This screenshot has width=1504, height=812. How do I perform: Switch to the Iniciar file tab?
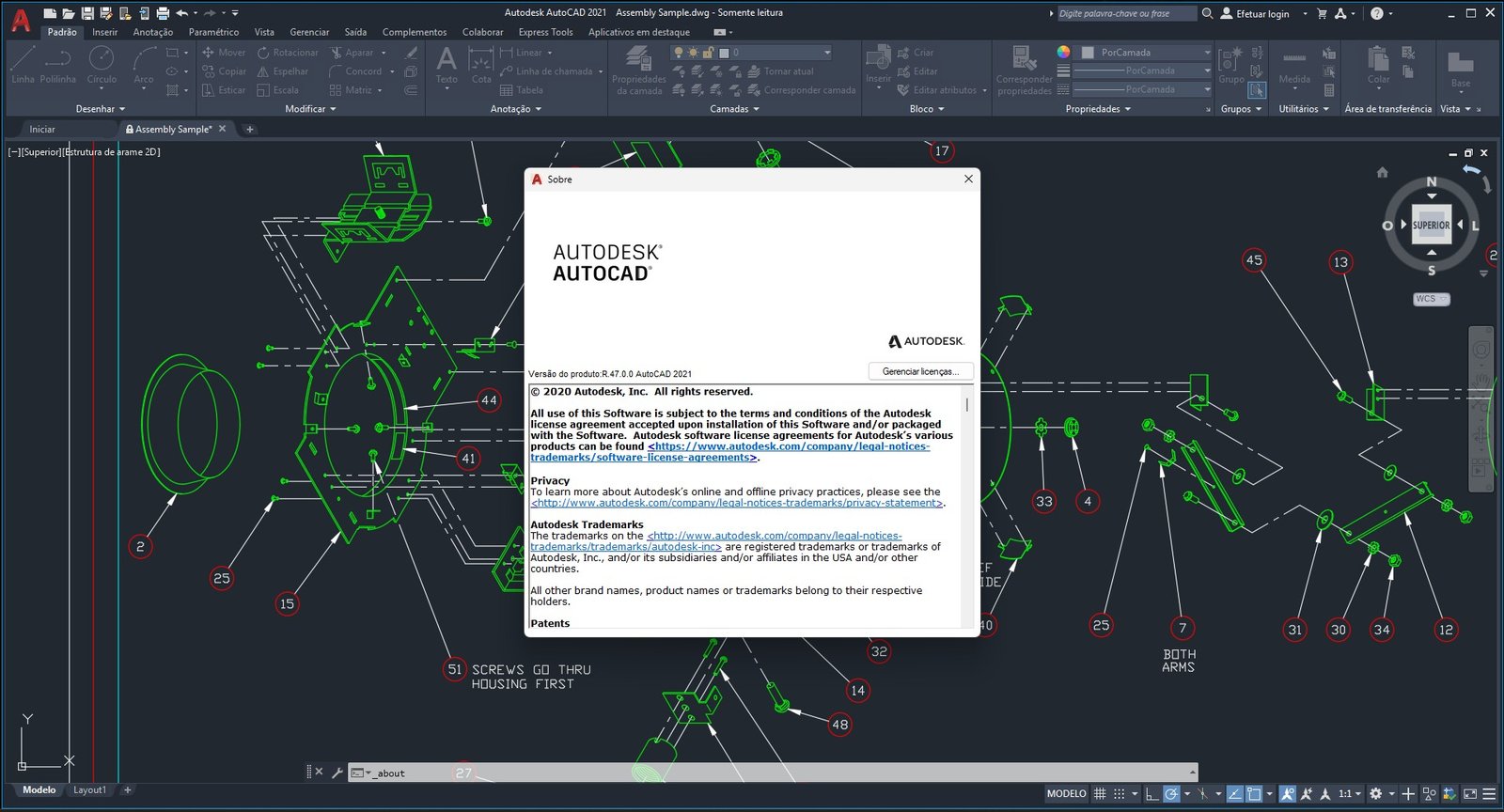[42, 129]
